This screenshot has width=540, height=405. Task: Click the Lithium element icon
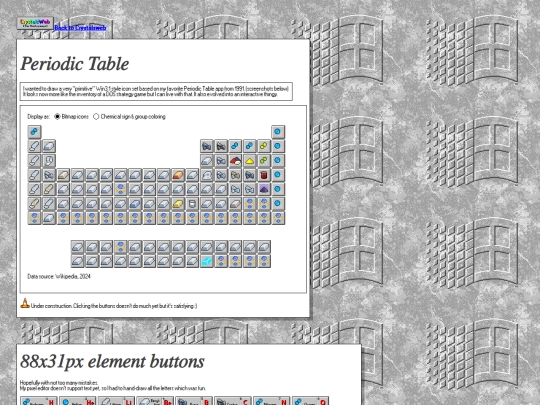click(x=34, y=146)
